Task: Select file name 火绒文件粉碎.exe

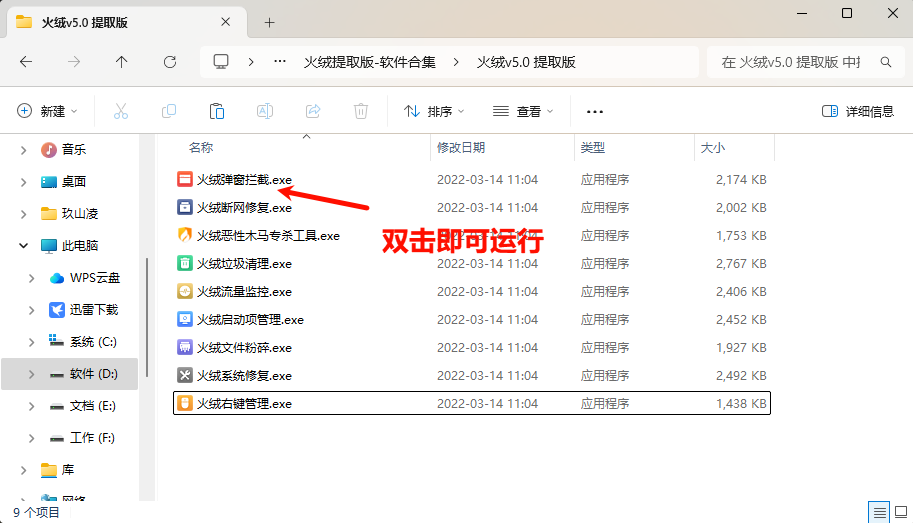Action: 244,347
